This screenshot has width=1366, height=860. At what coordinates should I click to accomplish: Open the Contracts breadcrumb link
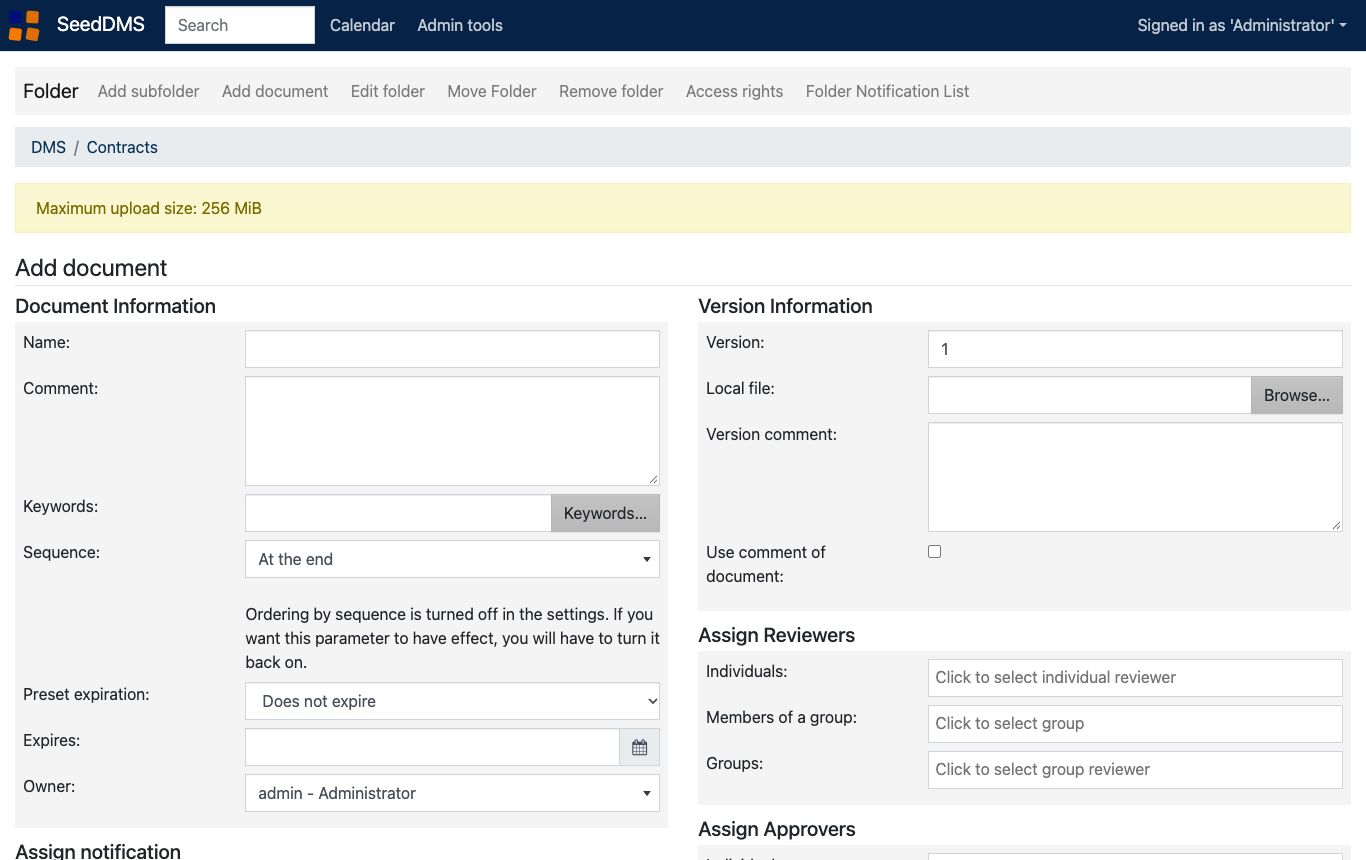pos(122,147)
